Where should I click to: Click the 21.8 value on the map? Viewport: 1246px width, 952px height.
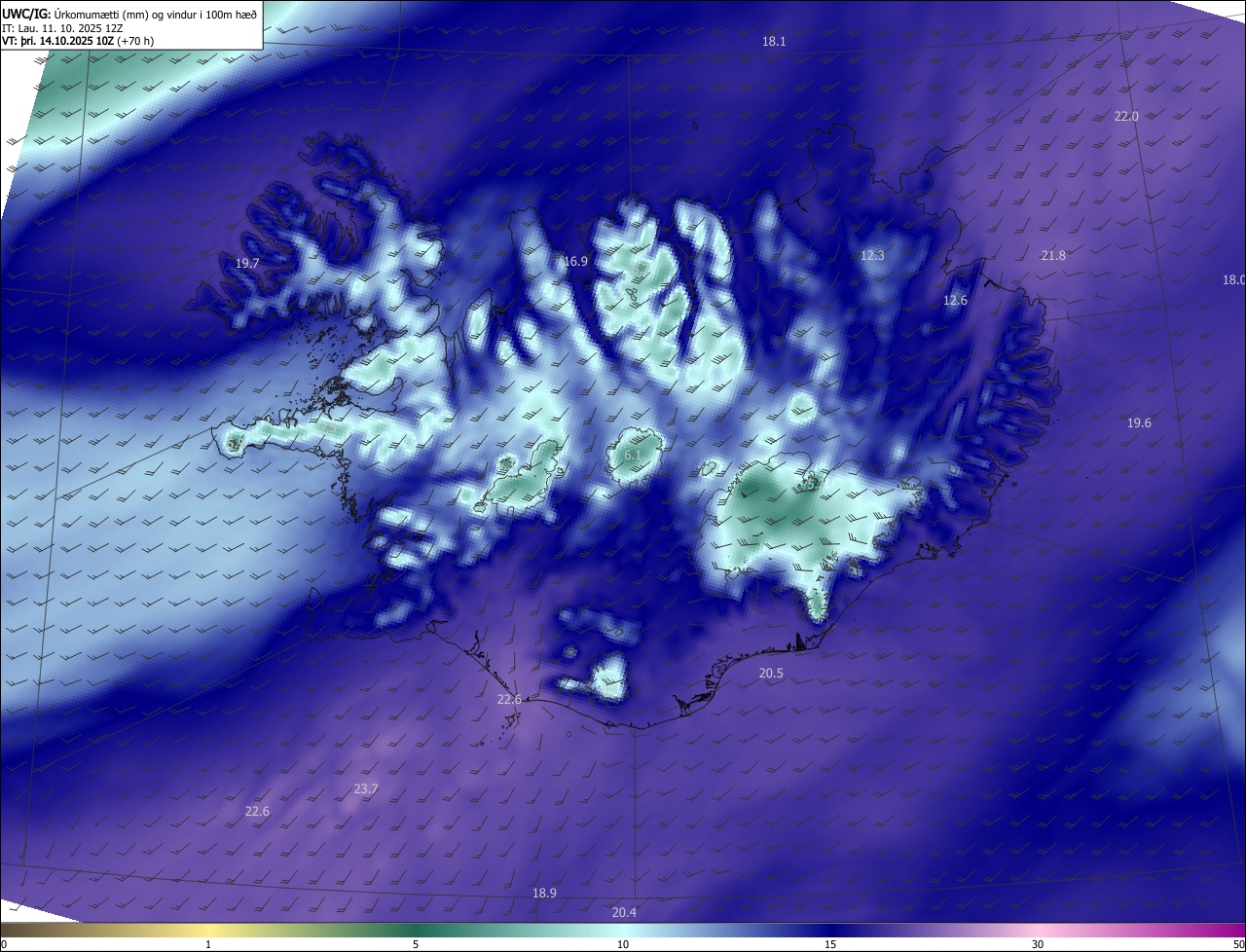tap(1053, 256)
